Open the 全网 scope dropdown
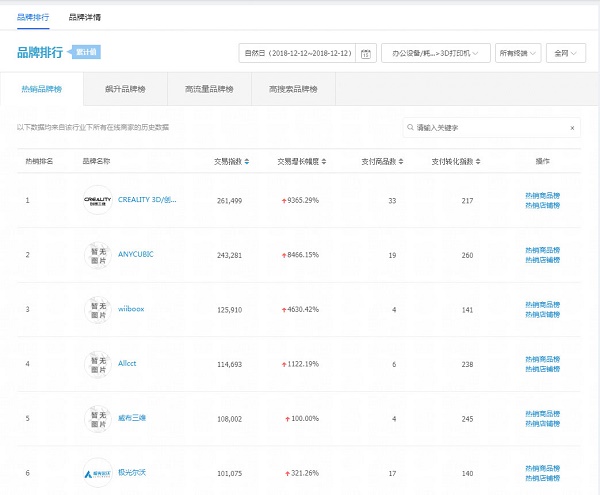 [x=566, y=53]
